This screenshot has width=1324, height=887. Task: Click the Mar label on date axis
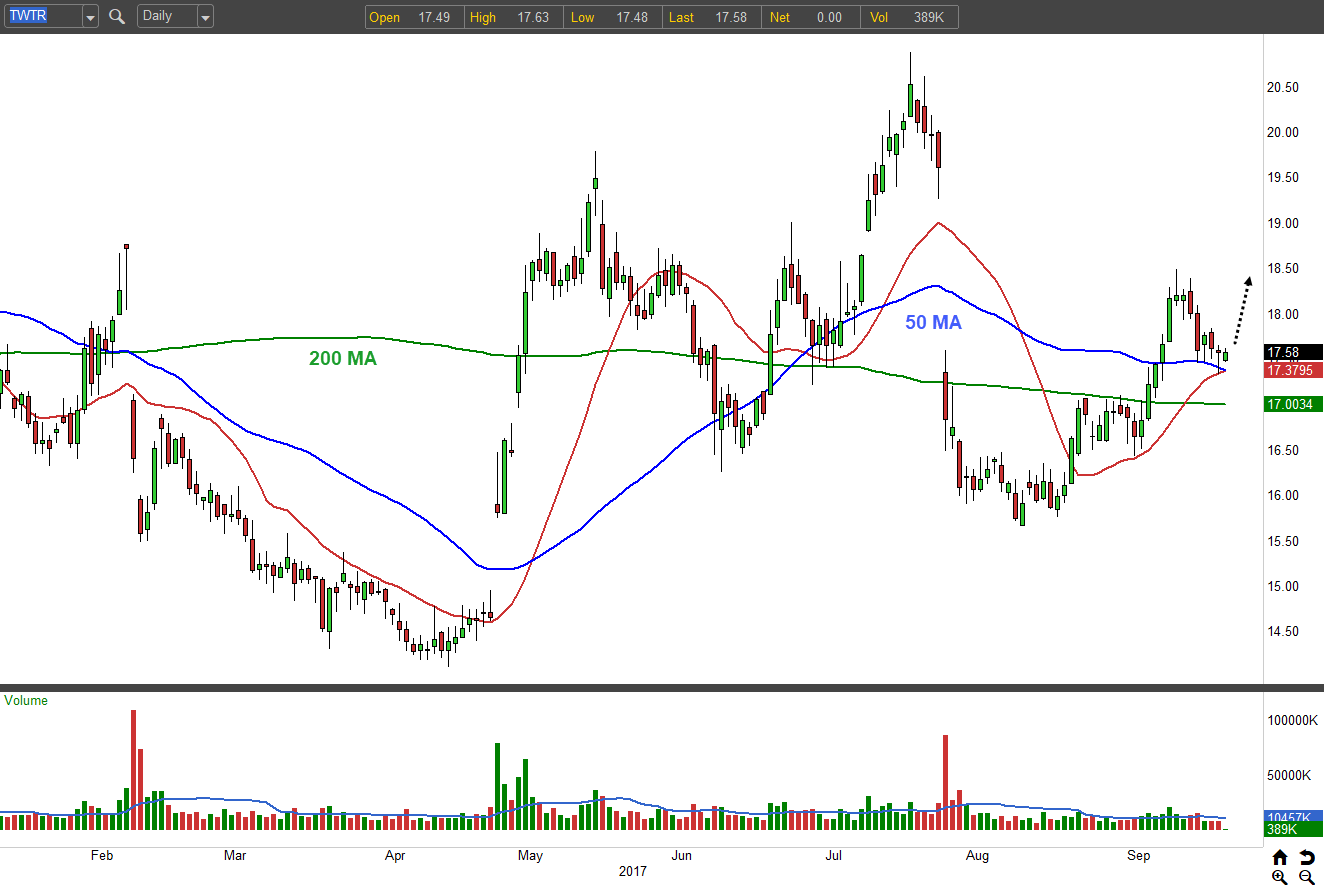235,856
